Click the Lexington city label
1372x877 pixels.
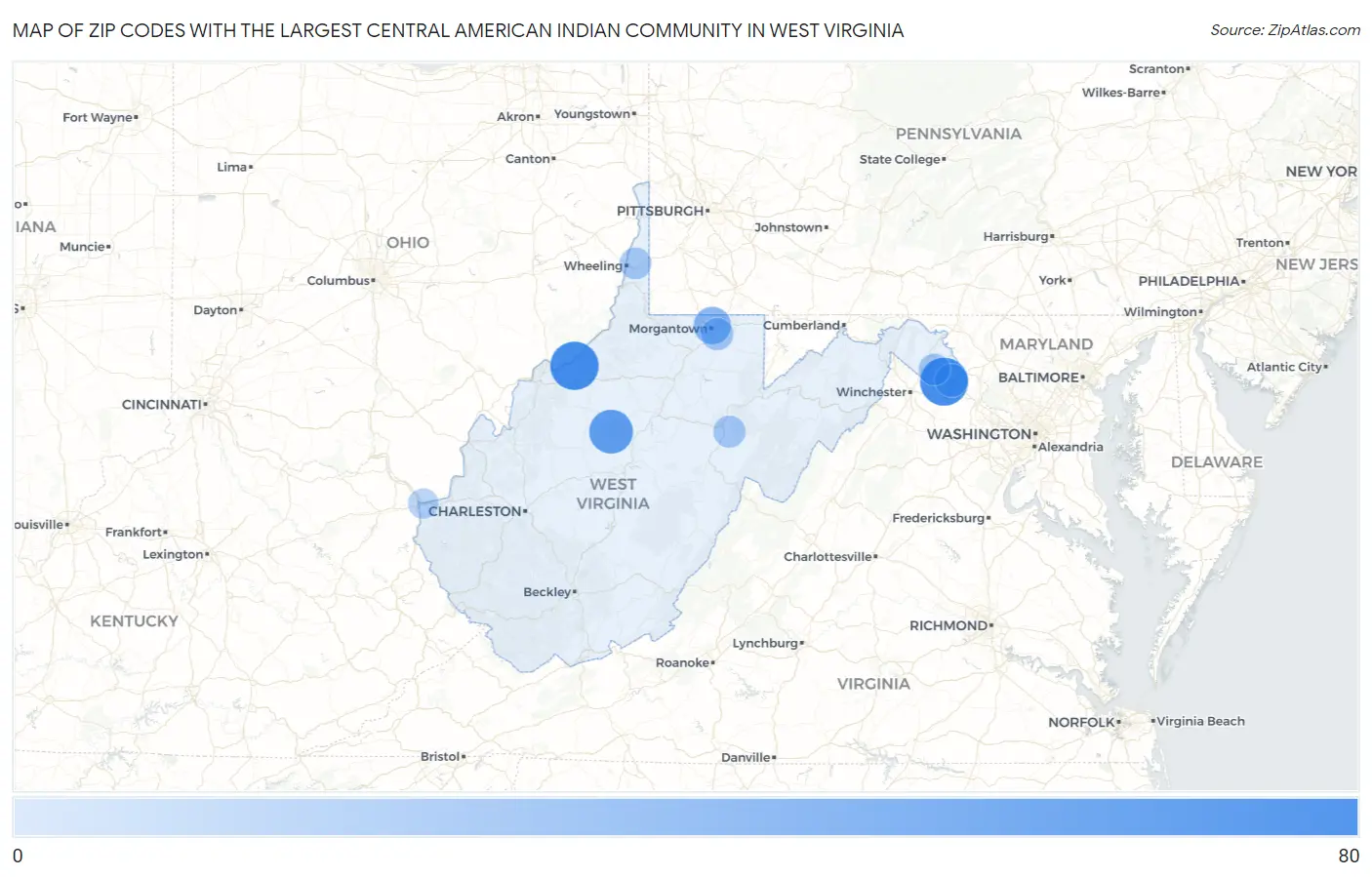173,555
